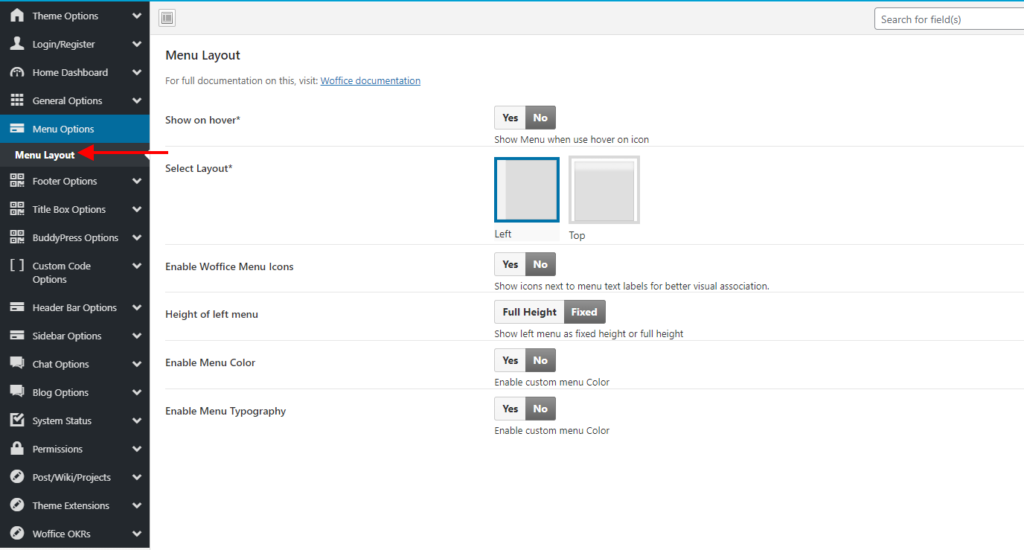Image resolution: width=1024 pixels, height=550 pixels.
Task: Set Show on hover to Yes
Action: (510, 118)
